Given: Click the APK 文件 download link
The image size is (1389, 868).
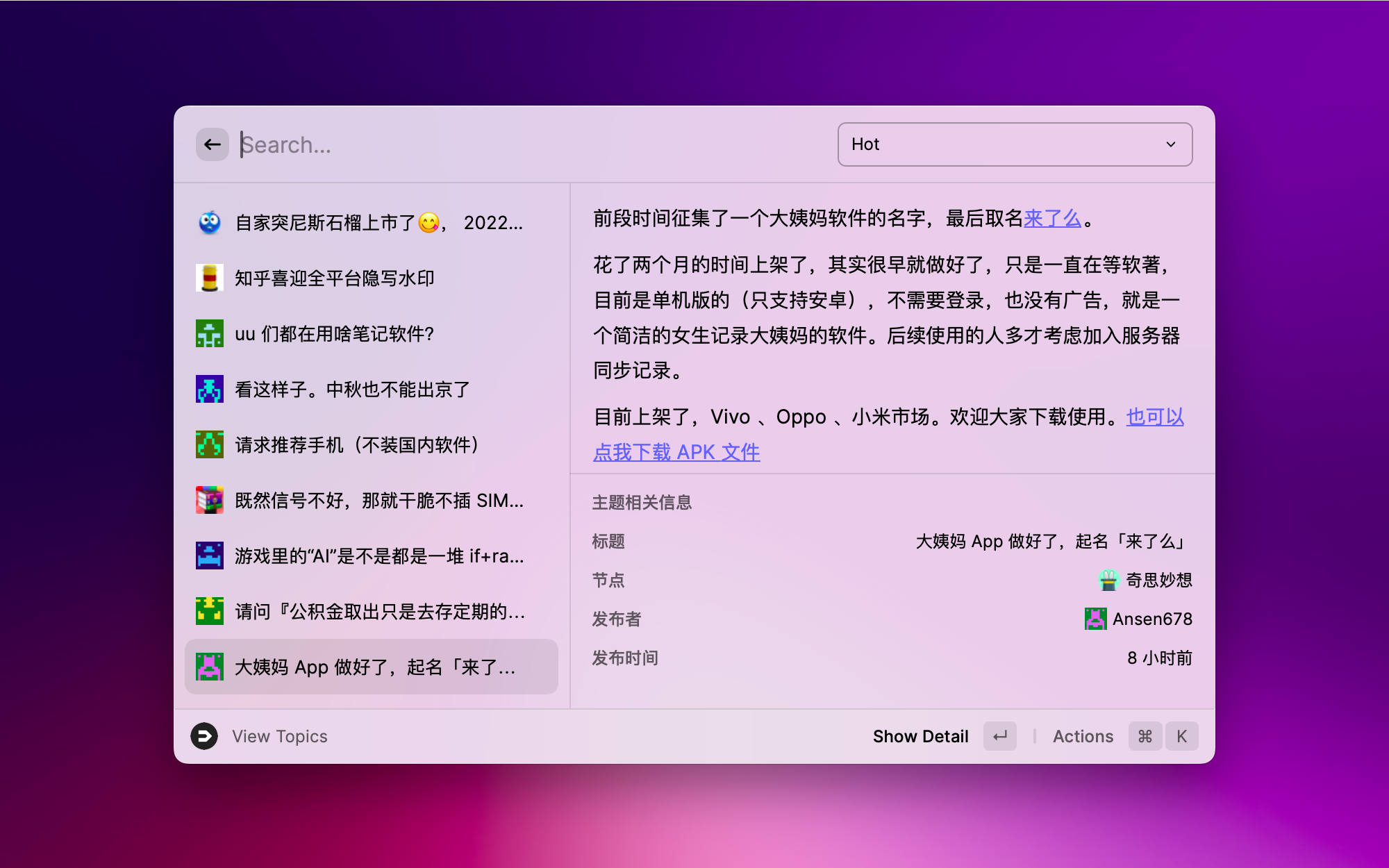Looking at the screenshot, I should point(677,451).
